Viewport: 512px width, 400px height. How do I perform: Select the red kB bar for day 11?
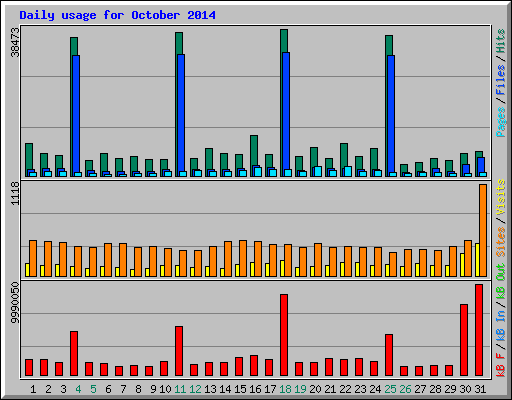coord(179,351)
